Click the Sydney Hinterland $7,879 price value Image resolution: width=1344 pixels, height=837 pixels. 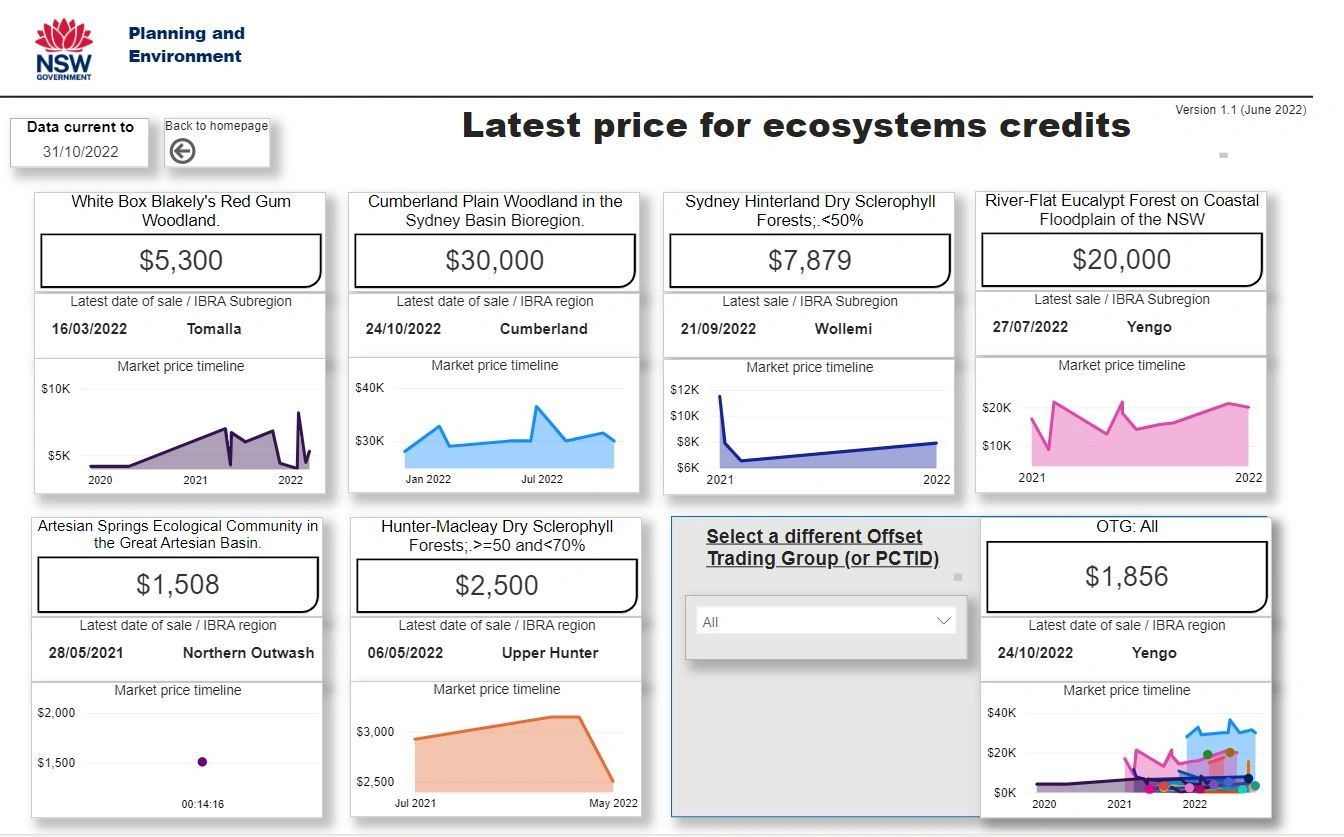808,260
